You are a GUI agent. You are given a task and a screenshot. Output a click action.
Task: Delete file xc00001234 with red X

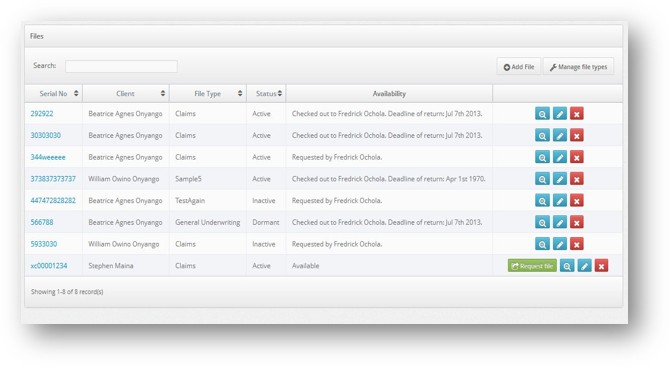pyautogui.click(x=601, y=266)
